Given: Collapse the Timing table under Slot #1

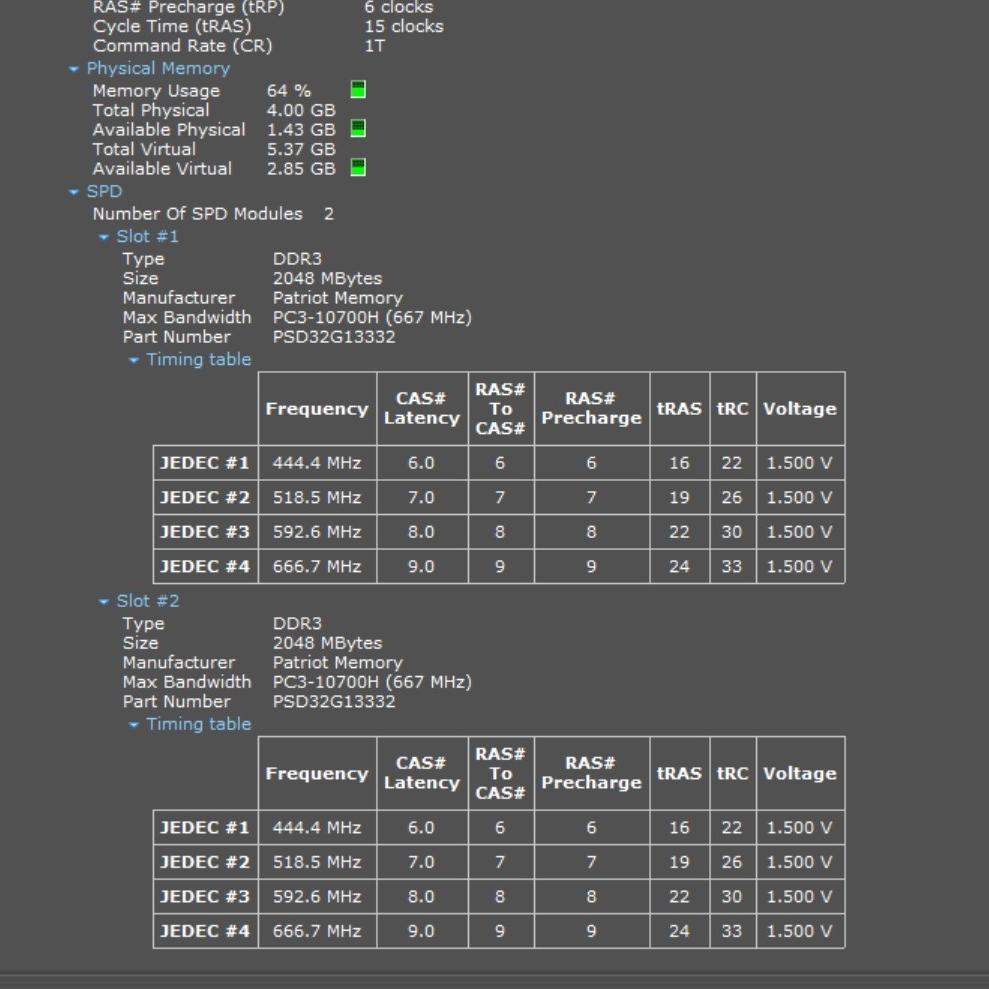Looking at the screenshot, I should (134, 360).
